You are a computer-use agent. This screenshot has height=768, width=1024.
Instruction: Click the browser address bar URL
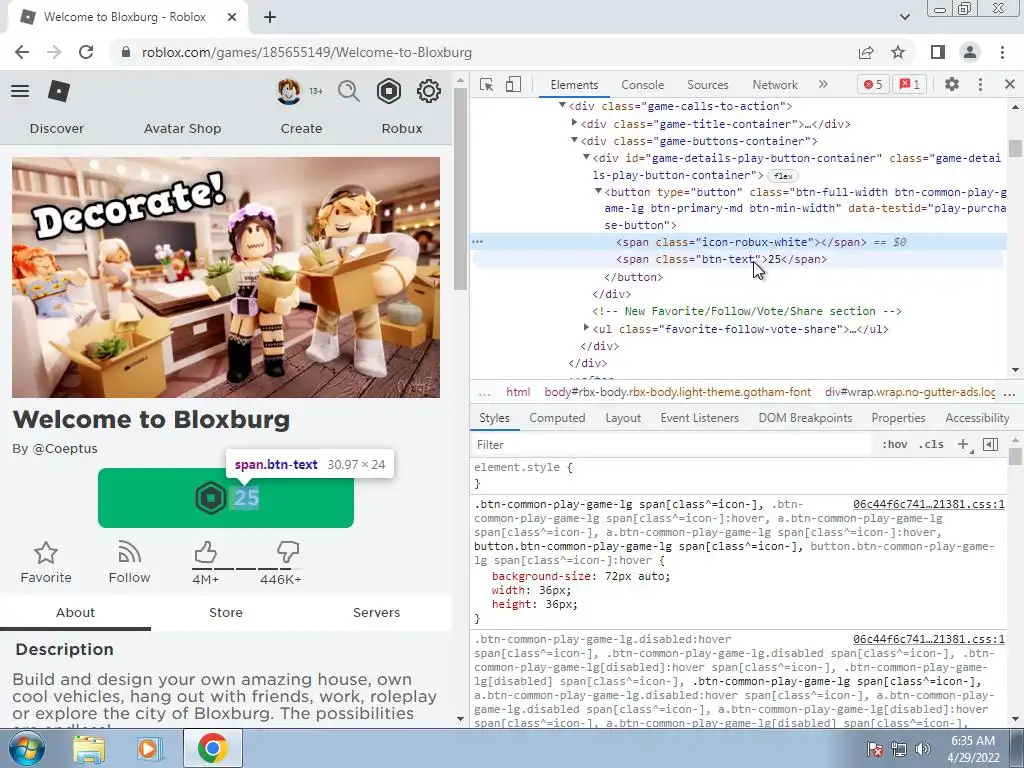click(306, 52)
